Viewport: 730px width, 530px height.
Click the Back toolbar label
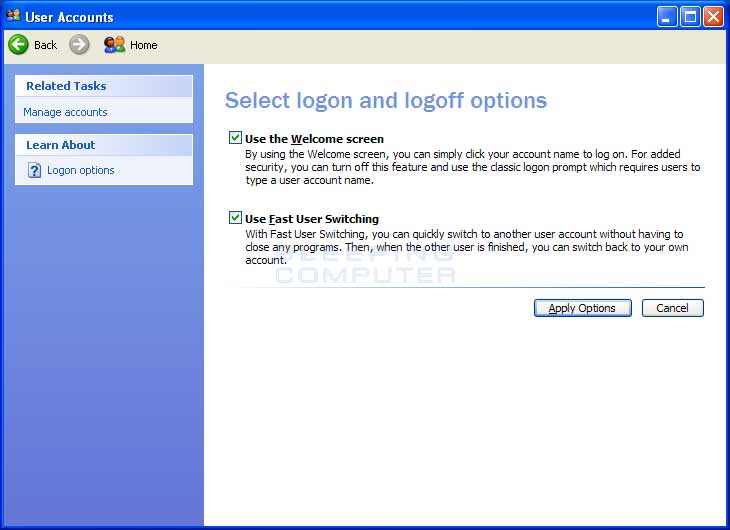click(45, 45)
